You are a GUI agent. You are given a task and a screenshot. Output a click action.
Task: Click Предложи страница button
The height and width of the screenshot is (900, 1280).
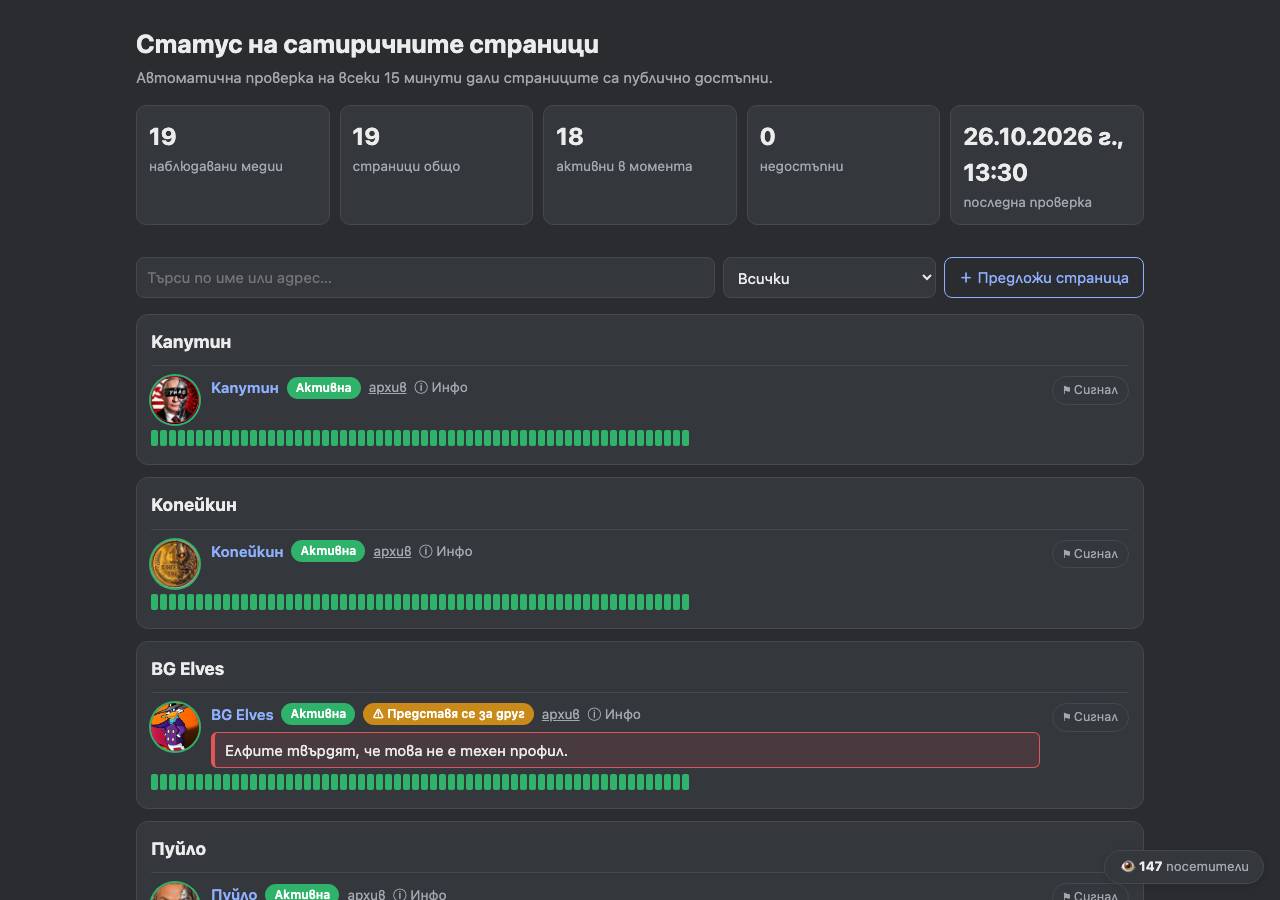click(1044, 278)
